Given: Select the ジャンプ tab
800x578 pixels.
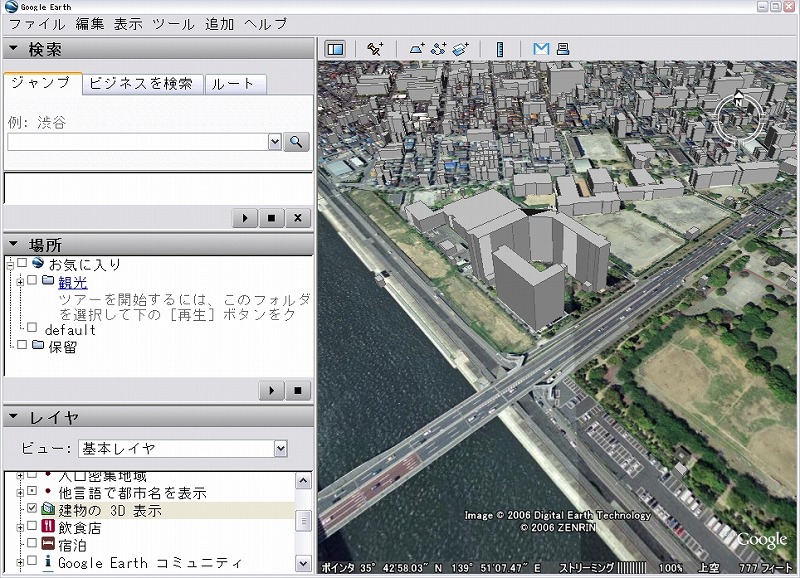Looking at the screenshot, I should [x=42, y=83].
